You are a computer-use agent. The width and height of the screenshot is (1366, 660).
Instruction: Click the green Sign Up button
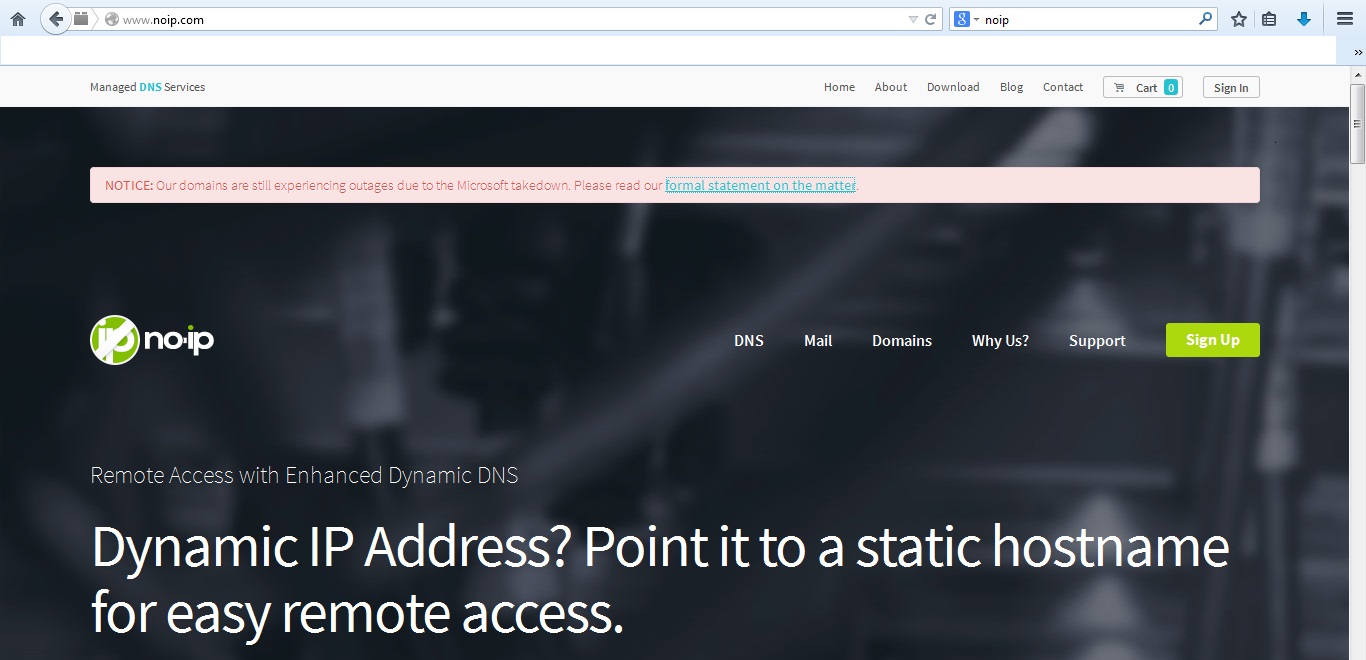coord(1213,340)
